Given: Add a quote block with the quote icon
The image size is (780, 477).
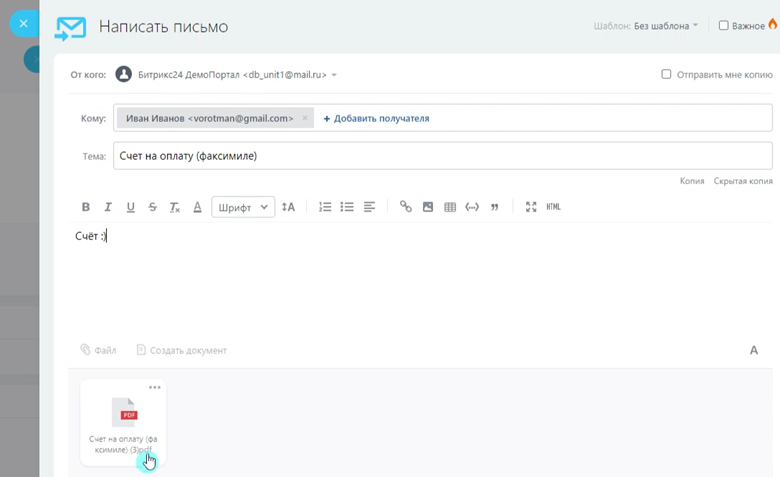Looking at the screenshot, I should pyautogui.click(x=494, y=207).
